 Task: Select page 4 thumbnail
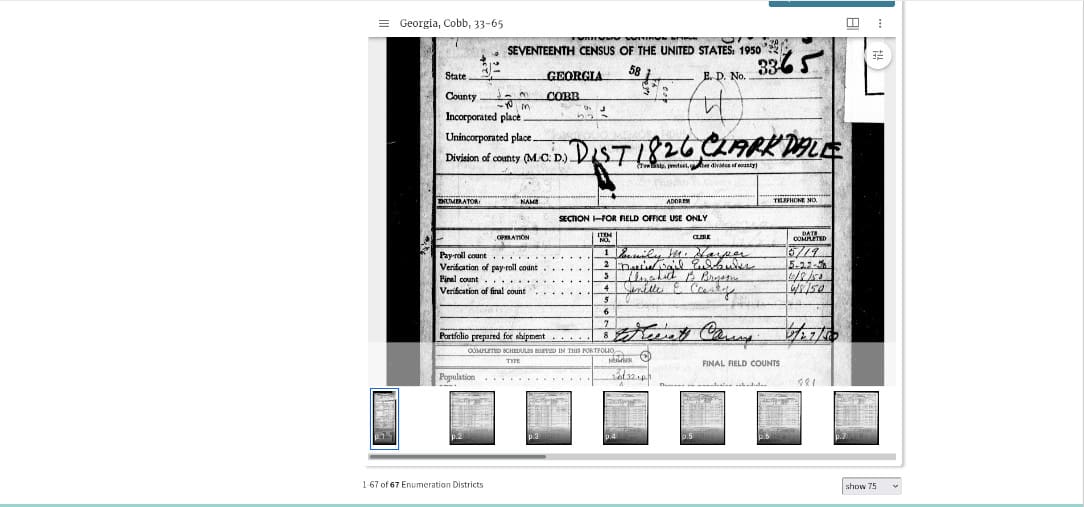point(626,418)
